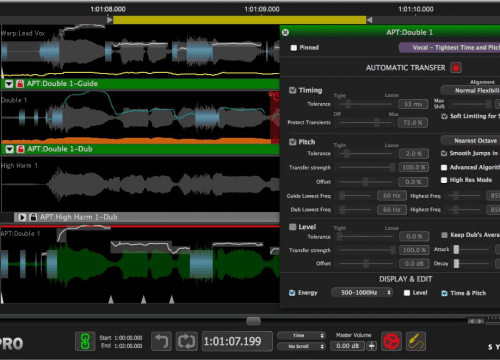Click the red Automatic Transfer button
500x360 pixels.
click(x=456, y=68)
